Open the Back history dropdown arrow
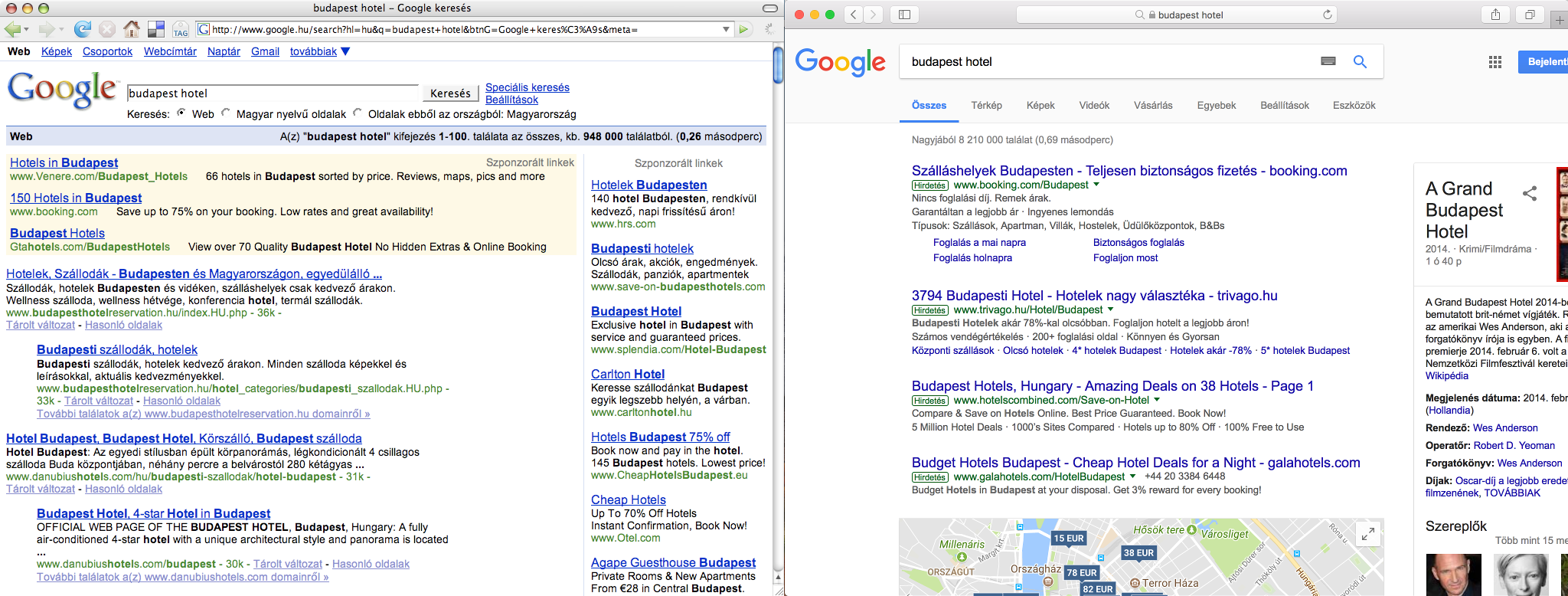 pyautogui.click(x=27, y=30)
